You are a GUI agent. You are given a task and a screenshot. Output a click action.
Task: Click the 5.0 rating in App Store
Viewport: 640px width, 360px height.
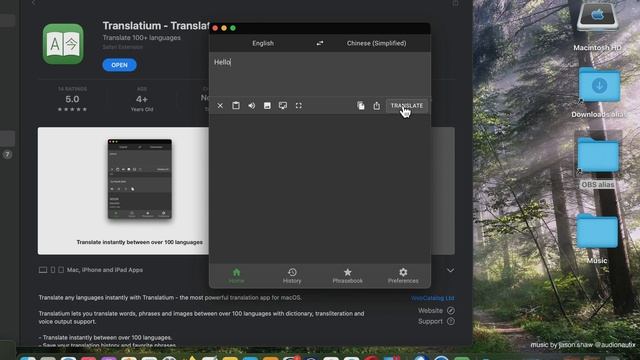(72, 99)
